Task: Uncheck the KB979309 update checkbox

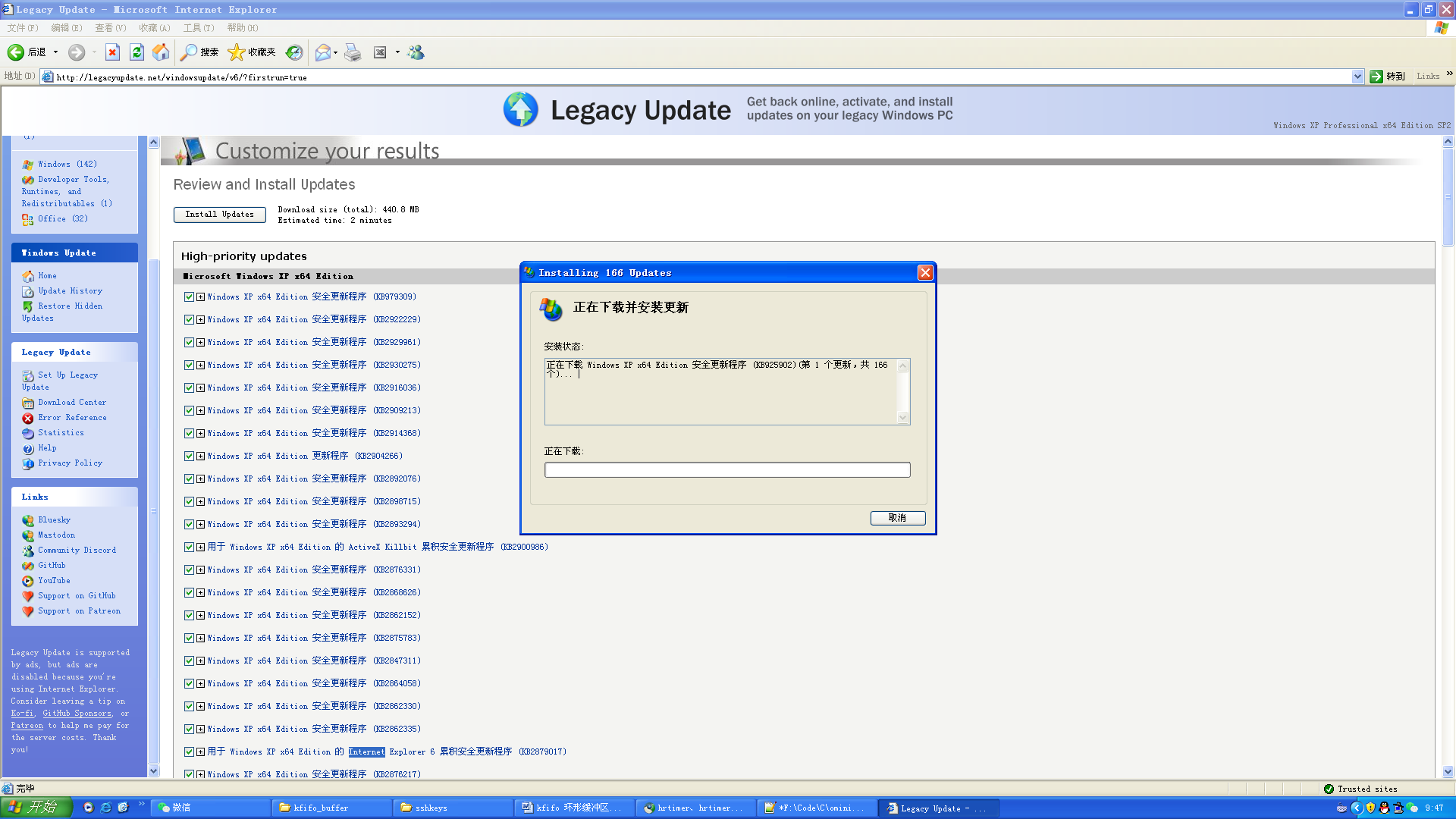Action: click(x=189, y=297)
